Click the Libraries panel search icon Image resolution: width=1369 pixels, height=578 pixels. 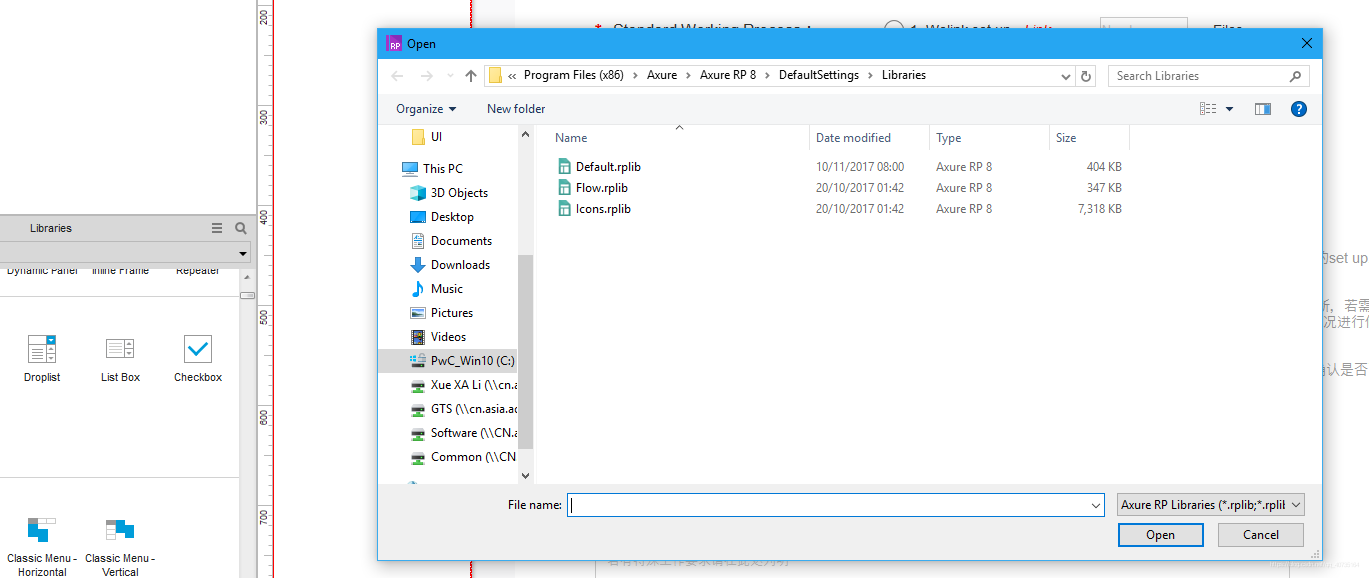pyautogui.click(x=241, y=228)
